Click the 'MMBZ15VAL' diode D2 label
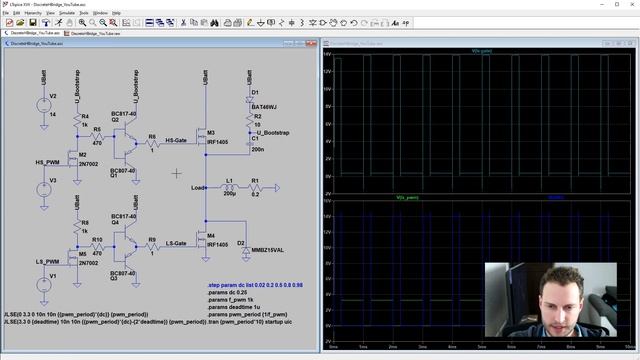The height and width of the screenshot is (360, 640). point(267,250)
